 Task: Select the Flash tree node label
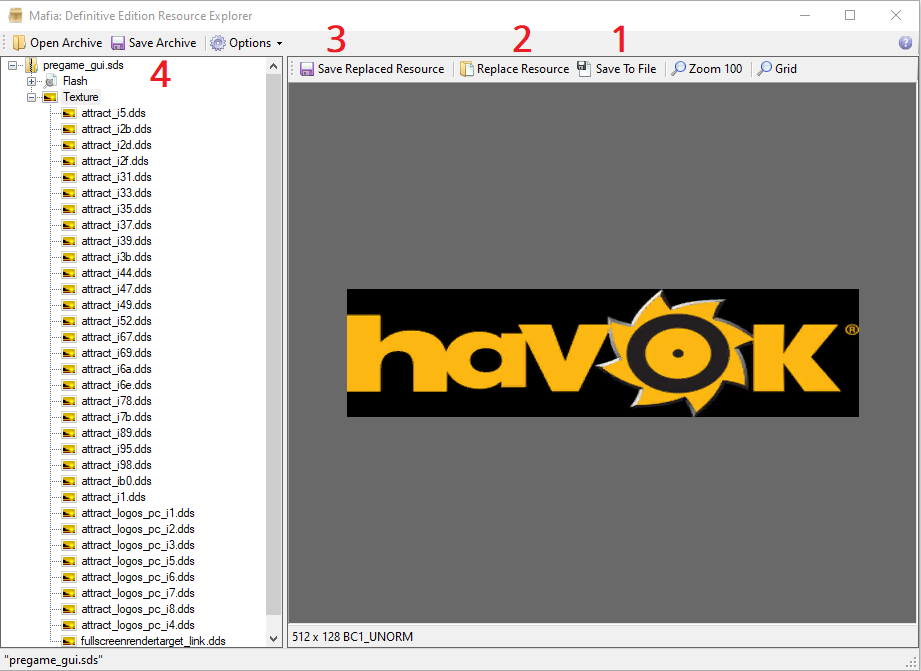pyautogui.click(x=75, y=81)
